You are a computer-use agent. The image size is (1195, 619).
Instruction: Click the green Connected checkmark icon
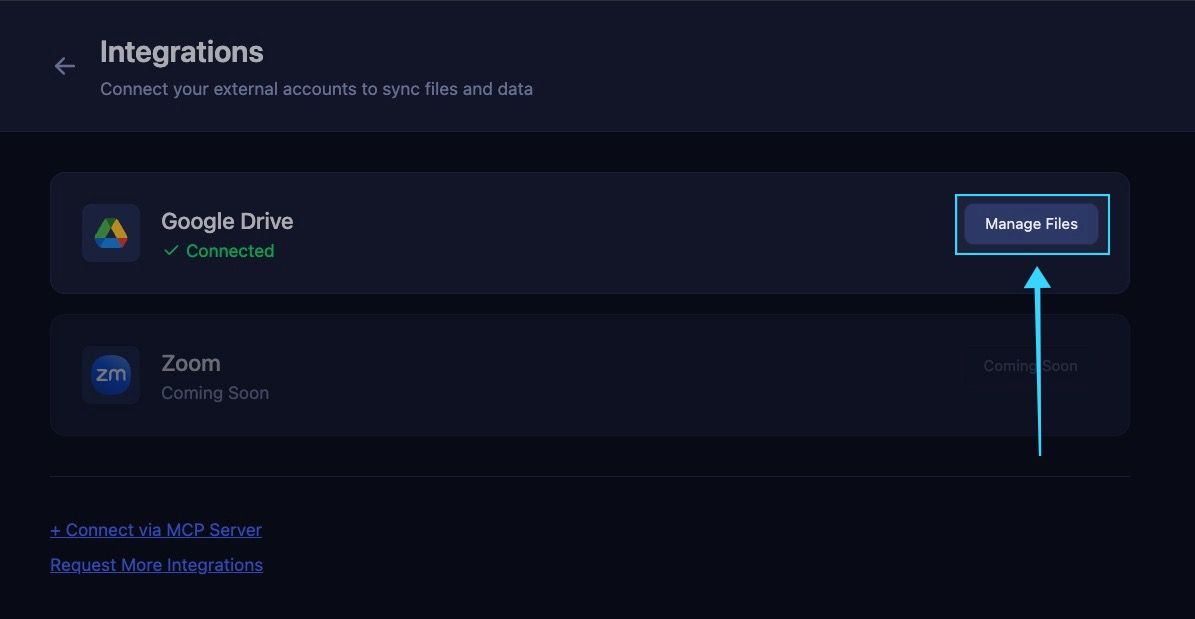coord(171,250)
